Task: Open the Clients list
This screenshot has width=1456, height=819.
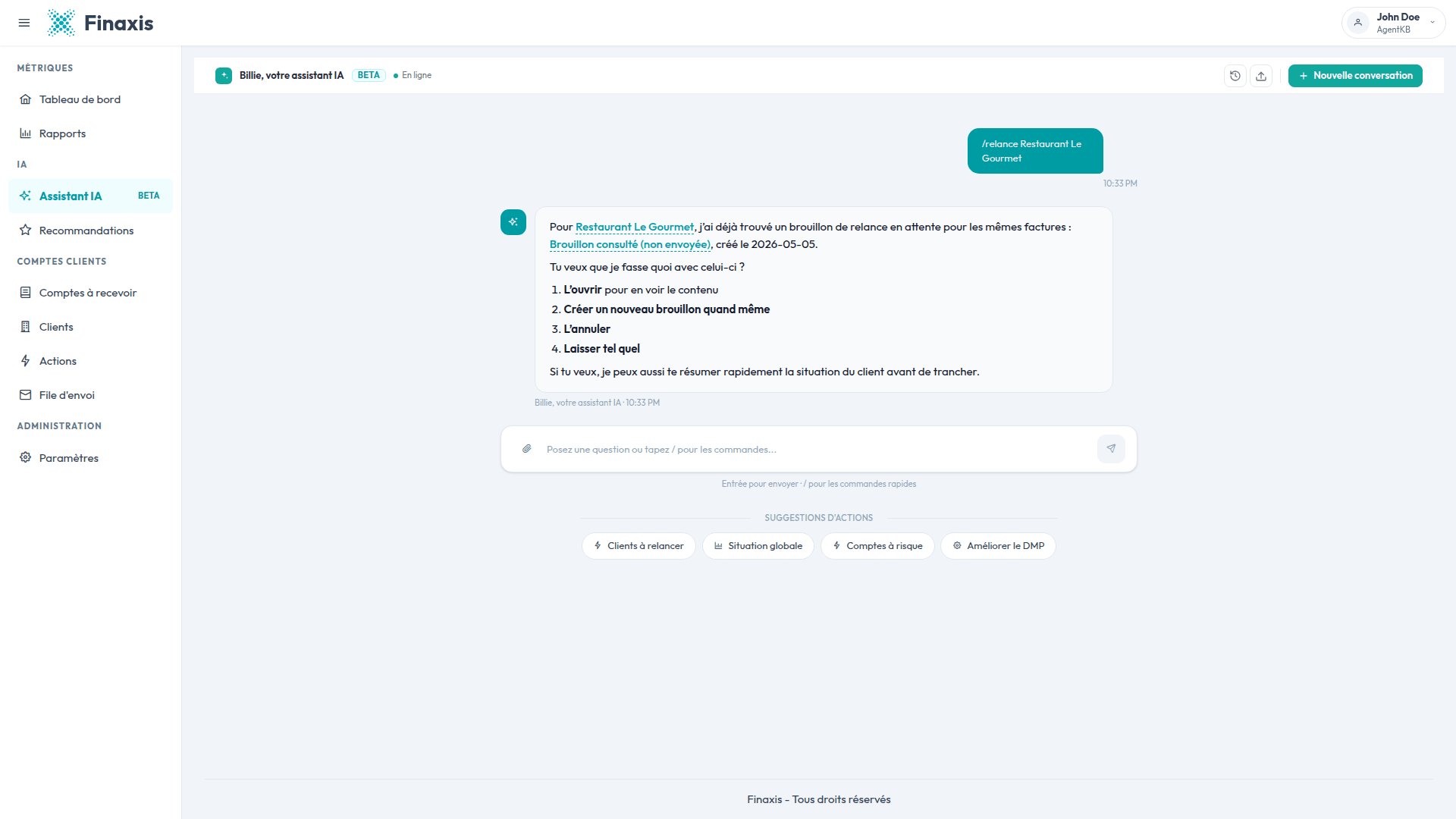Action: tap(90, 327)
